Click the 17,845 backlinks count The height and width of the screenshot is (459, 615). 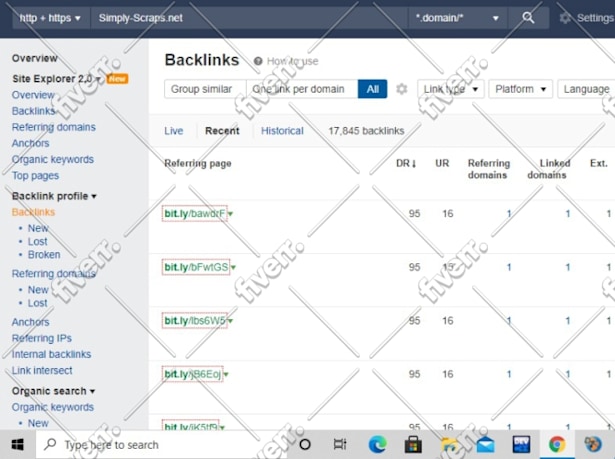[x=366, y=131]
